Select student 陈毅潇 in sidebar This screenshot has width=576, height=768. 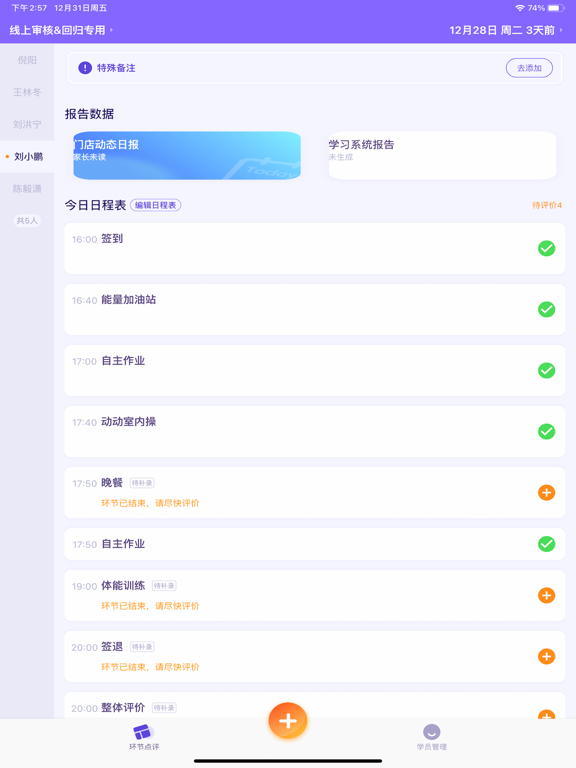[x=27, y=189]
